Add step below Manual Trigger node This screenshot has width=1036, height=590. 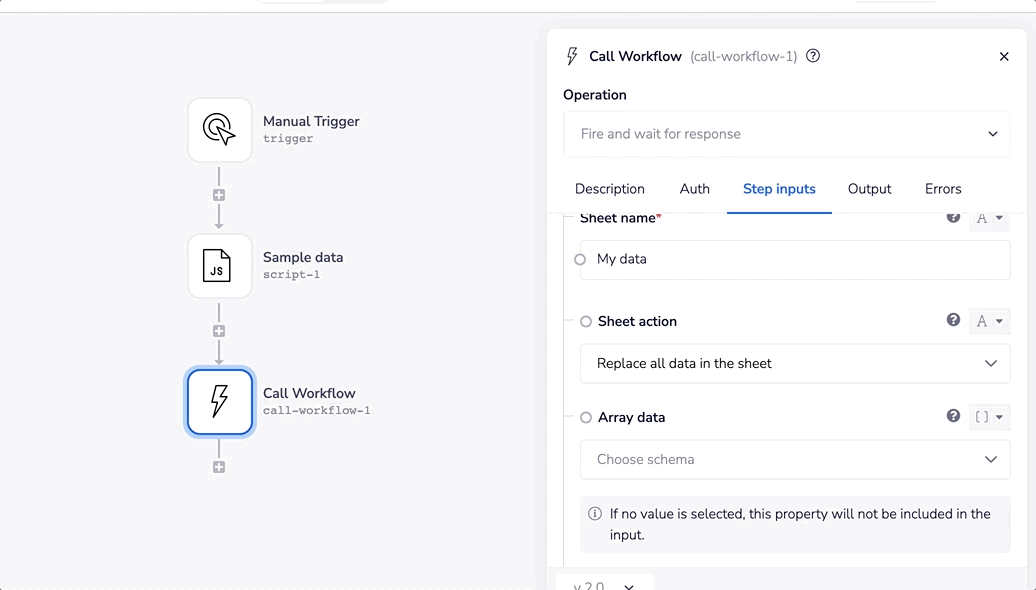[x=219, y=195]
